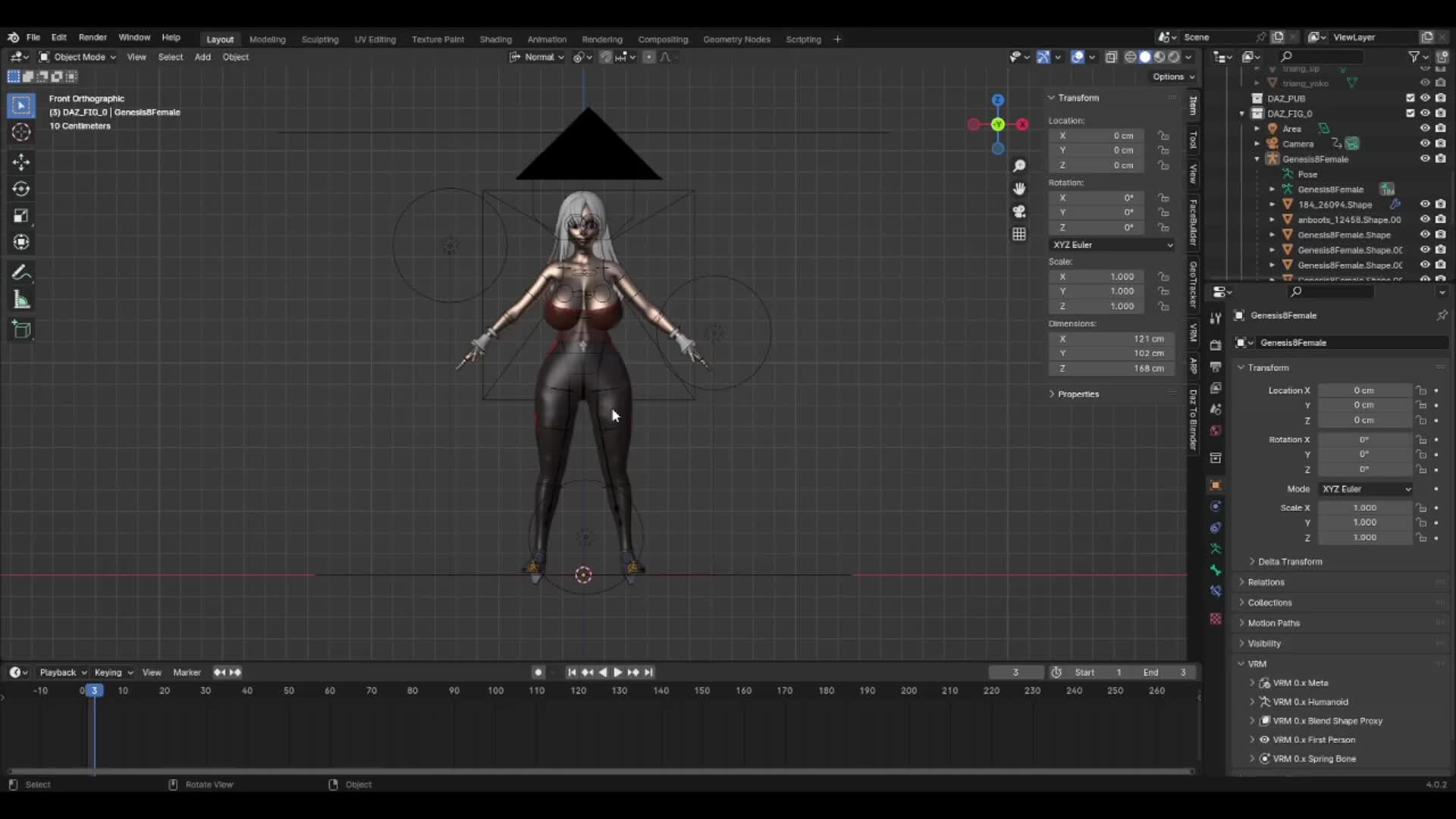This screenshot has height=819, width=1456.
Task: Switch viewport to Material Preview shading
Action: 1159,56
